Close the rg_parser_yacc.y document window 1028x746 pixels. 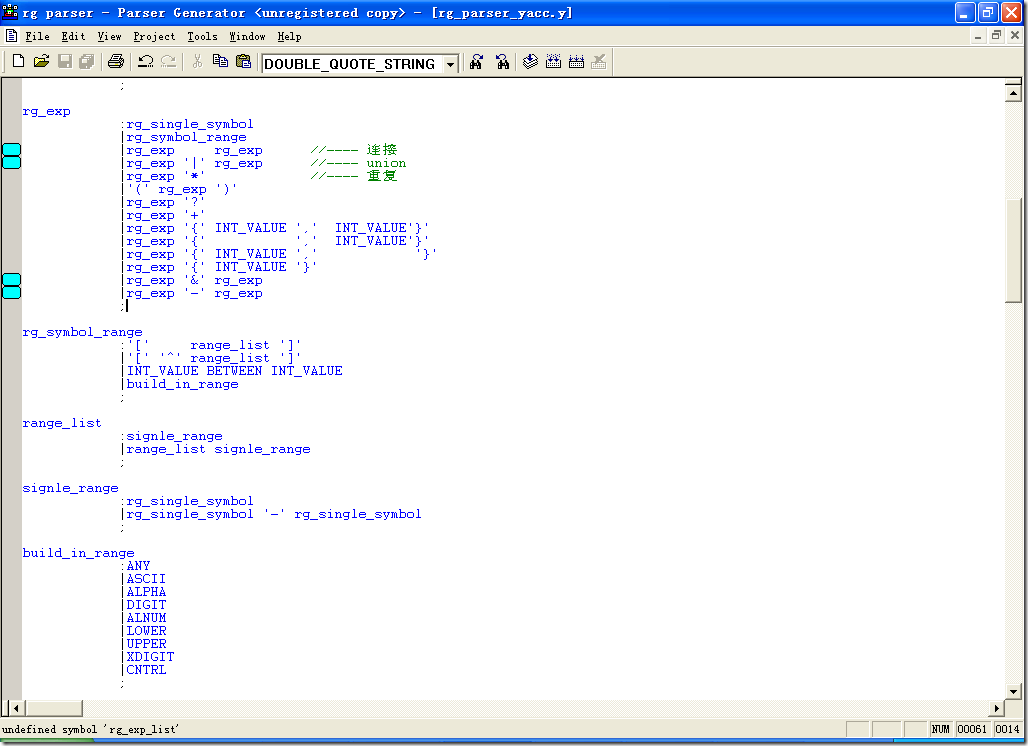point(1014,36)
